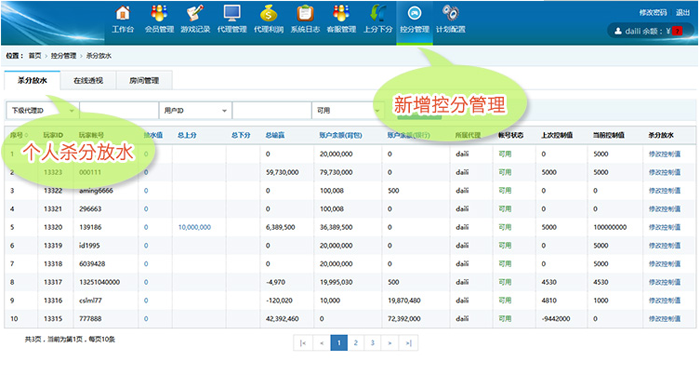Image resolution: width=700 pixels, height=375 pixels.
Task: Click account name cslml77
Action: [91, 300]
